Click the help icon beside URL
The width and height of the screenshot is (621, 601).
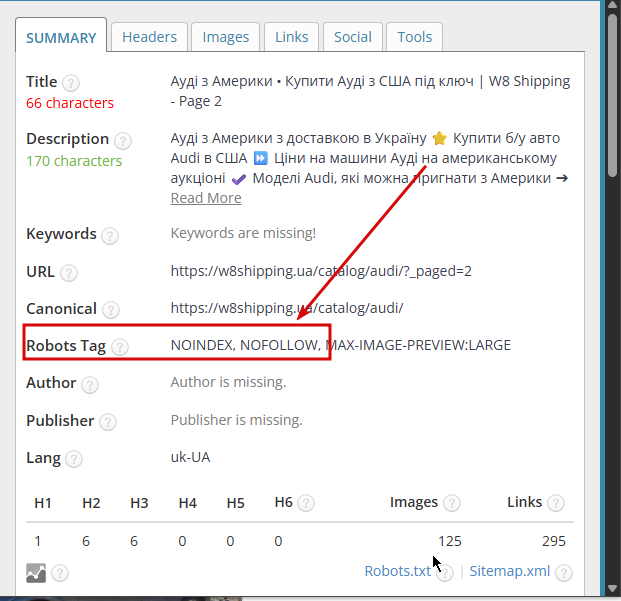(x=69, y=273)
